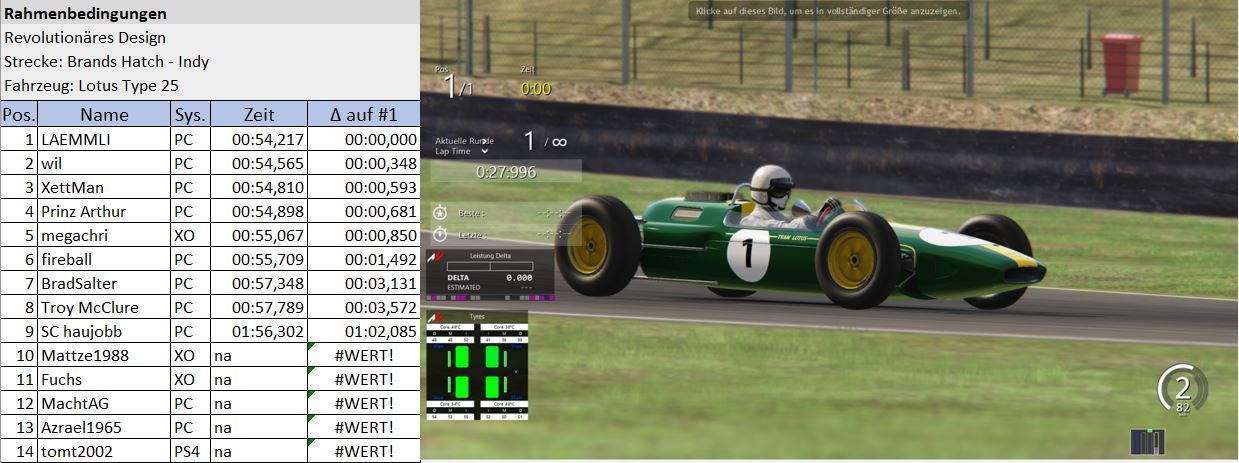Select the time cell 00:57,789
The image size is (1239, 463).
click(259, 307)
